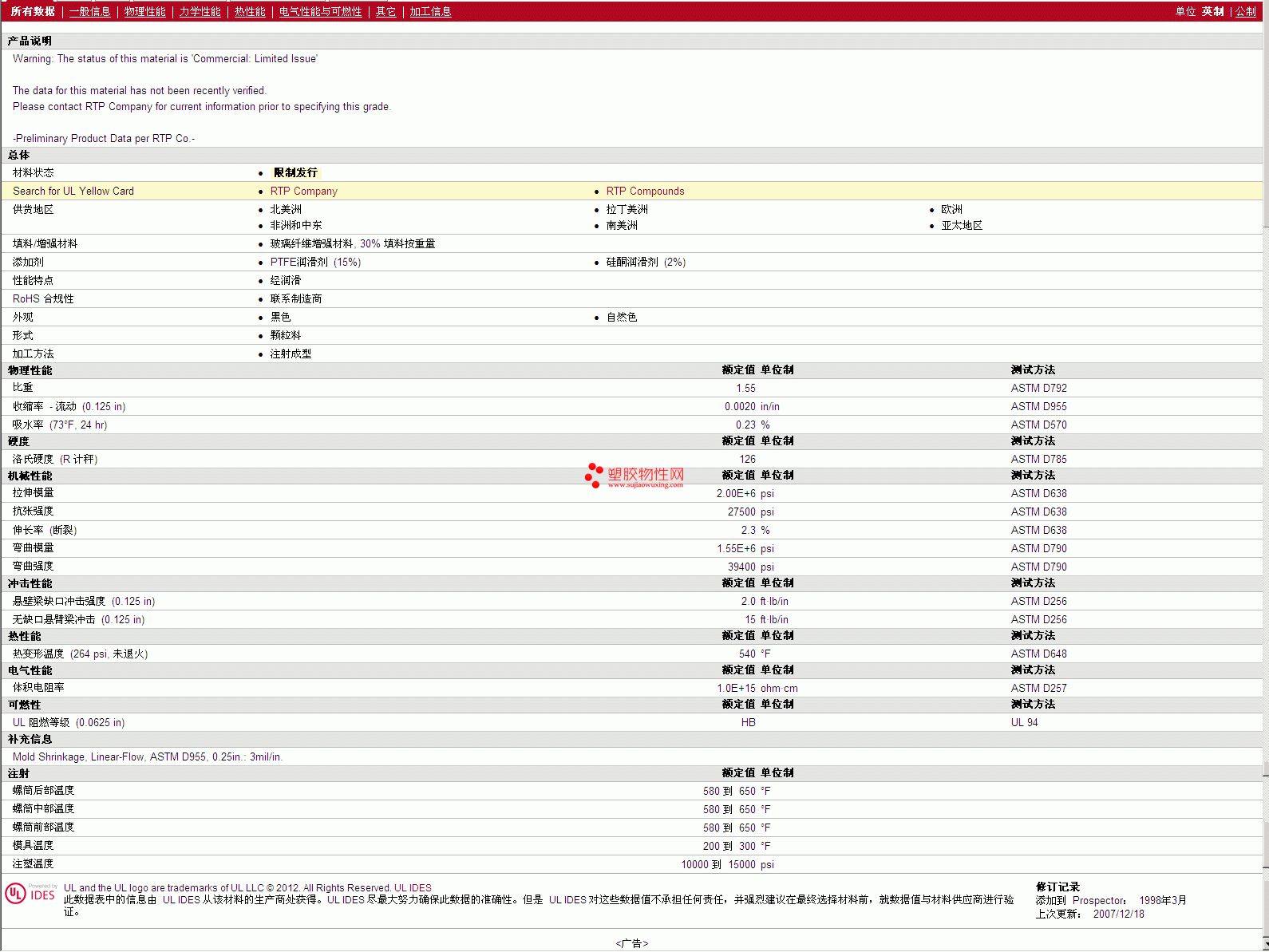Switch units to 公制 (metric)

(1245, 11)
